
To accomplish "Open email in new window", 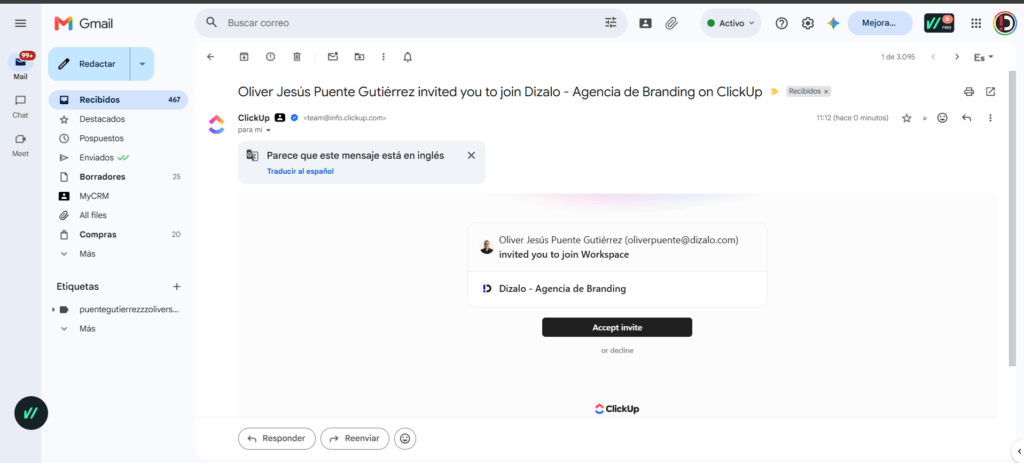I will point(991,91).
